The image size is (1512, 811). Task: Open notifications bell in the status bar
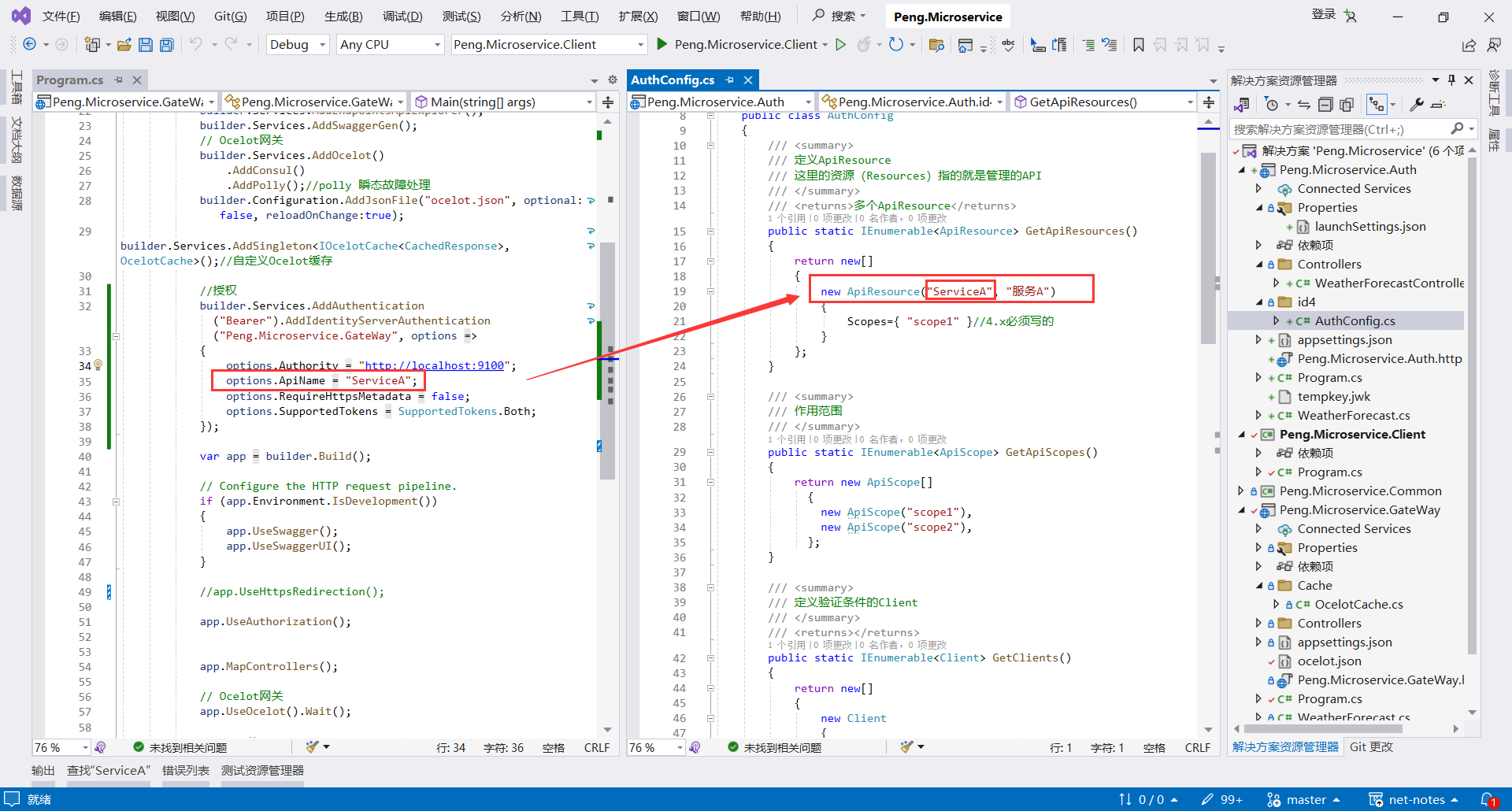[1487, 799]
